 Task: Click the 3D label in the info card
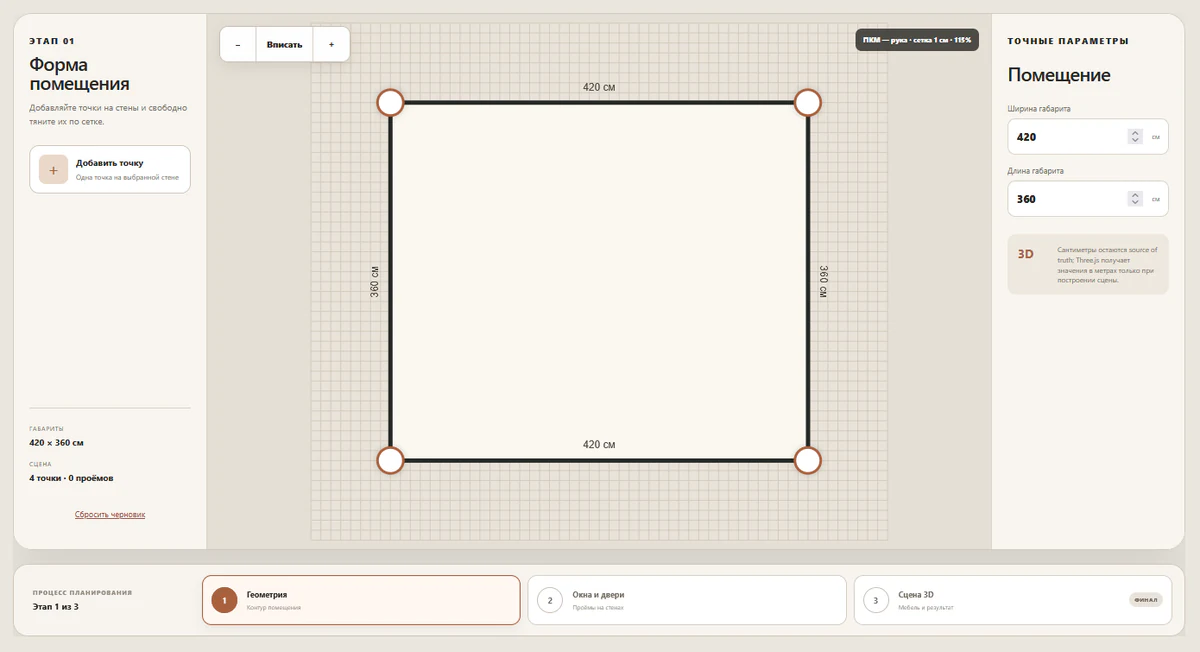point(1025,254)
